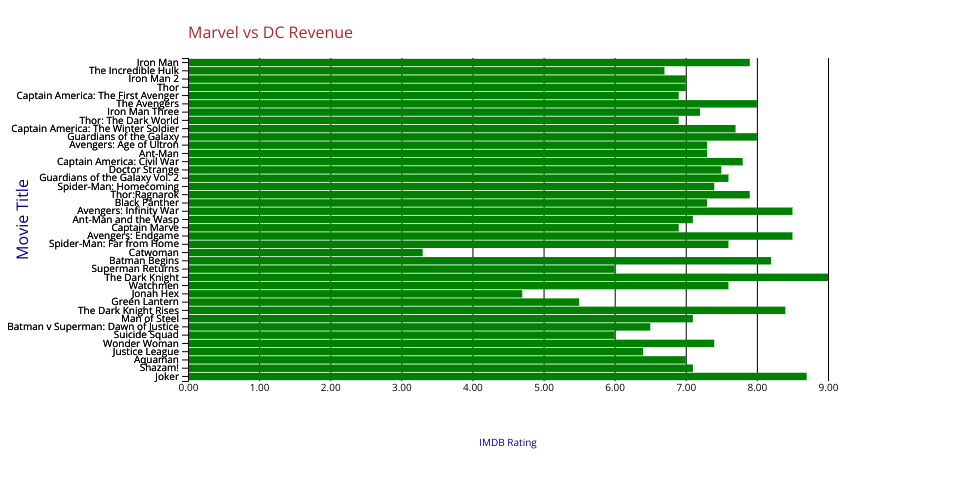This screenshot has width=960, height=500.
Task: Click the chart title Marvel vs DC Revenue
Action: coord(270,32)
